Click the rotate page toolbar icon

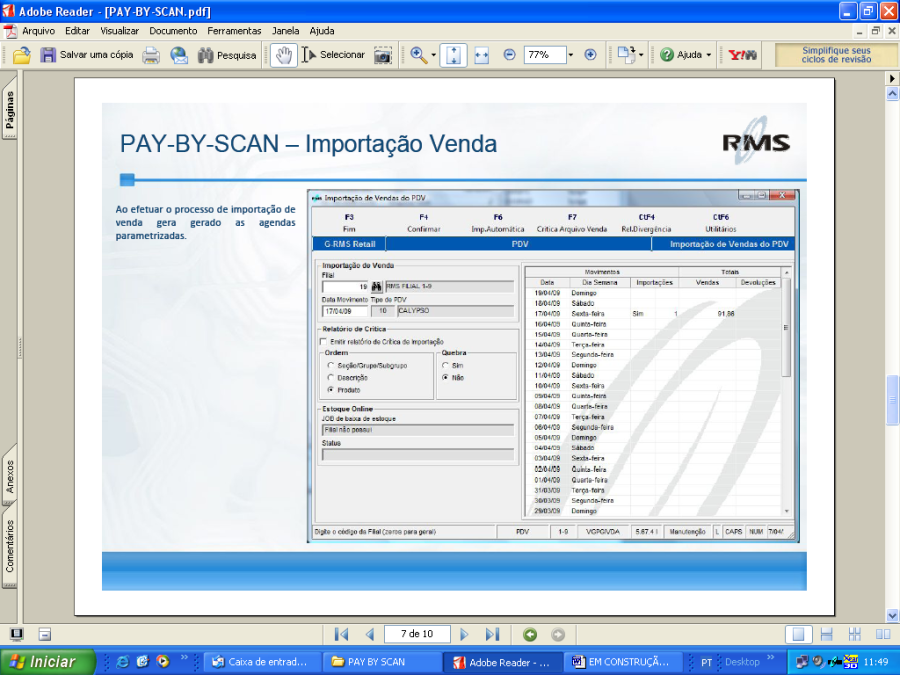tap(626, 55)
